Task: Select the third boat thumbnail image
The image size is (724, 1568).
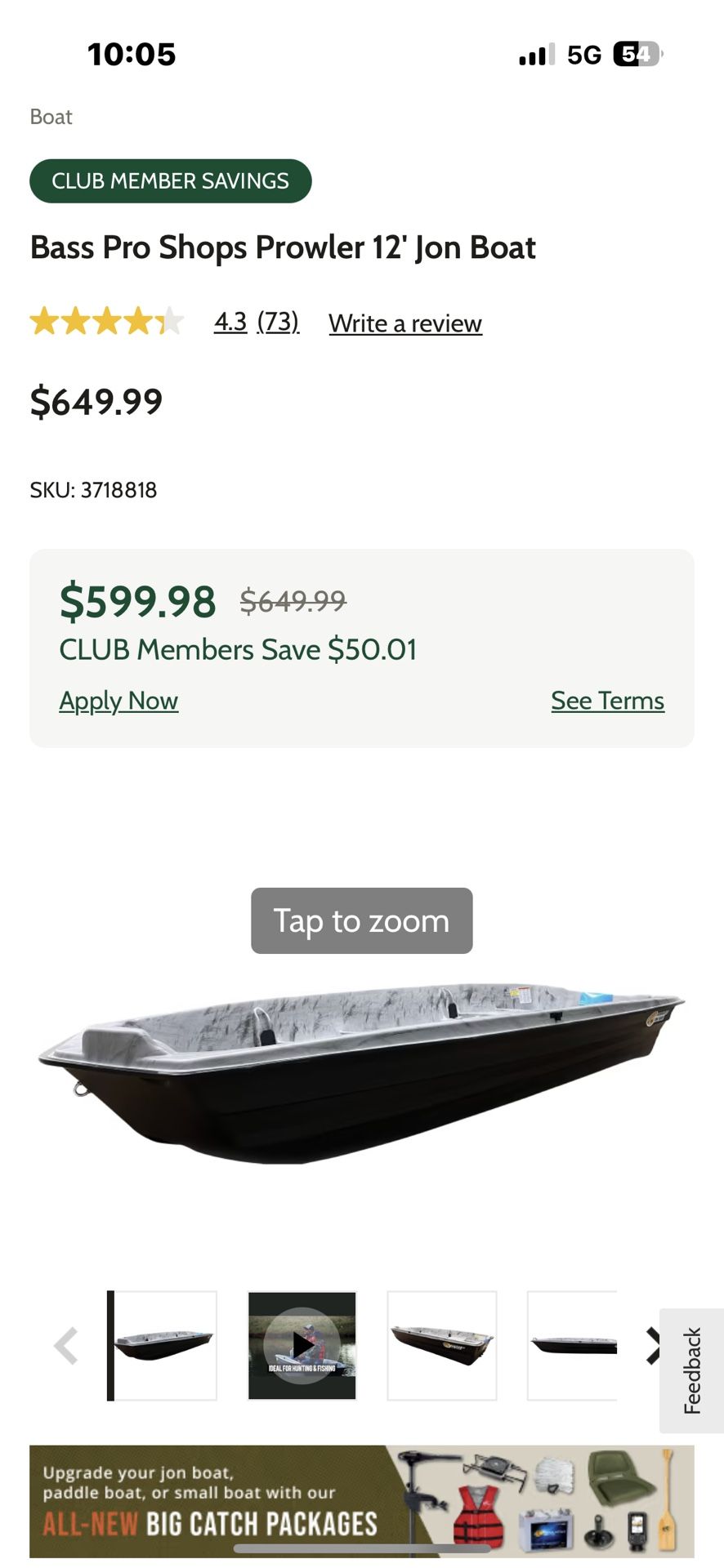Action: [x=441, y=1345]
